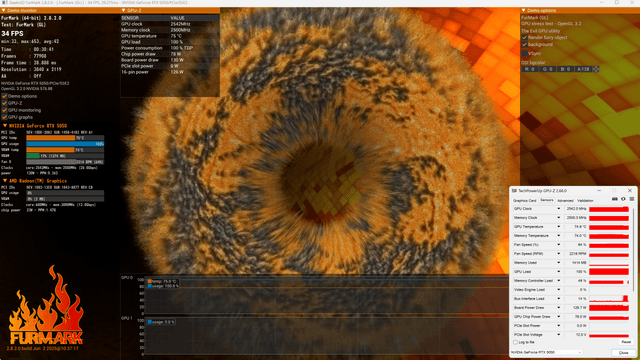Collapse the Demo options panel
Image resolution: width=640 pixels, height=360 pixels.
pyautogui.click(x=523, y=10)
